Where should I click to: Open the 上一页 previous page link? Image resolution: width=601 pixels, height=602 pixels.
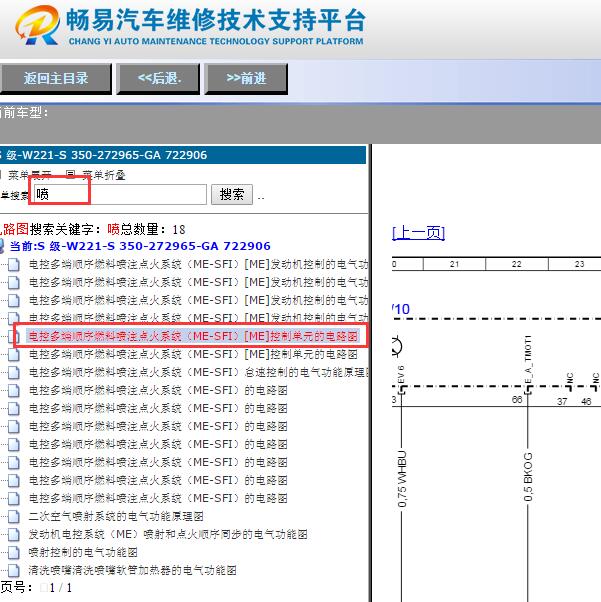point(419,233)
